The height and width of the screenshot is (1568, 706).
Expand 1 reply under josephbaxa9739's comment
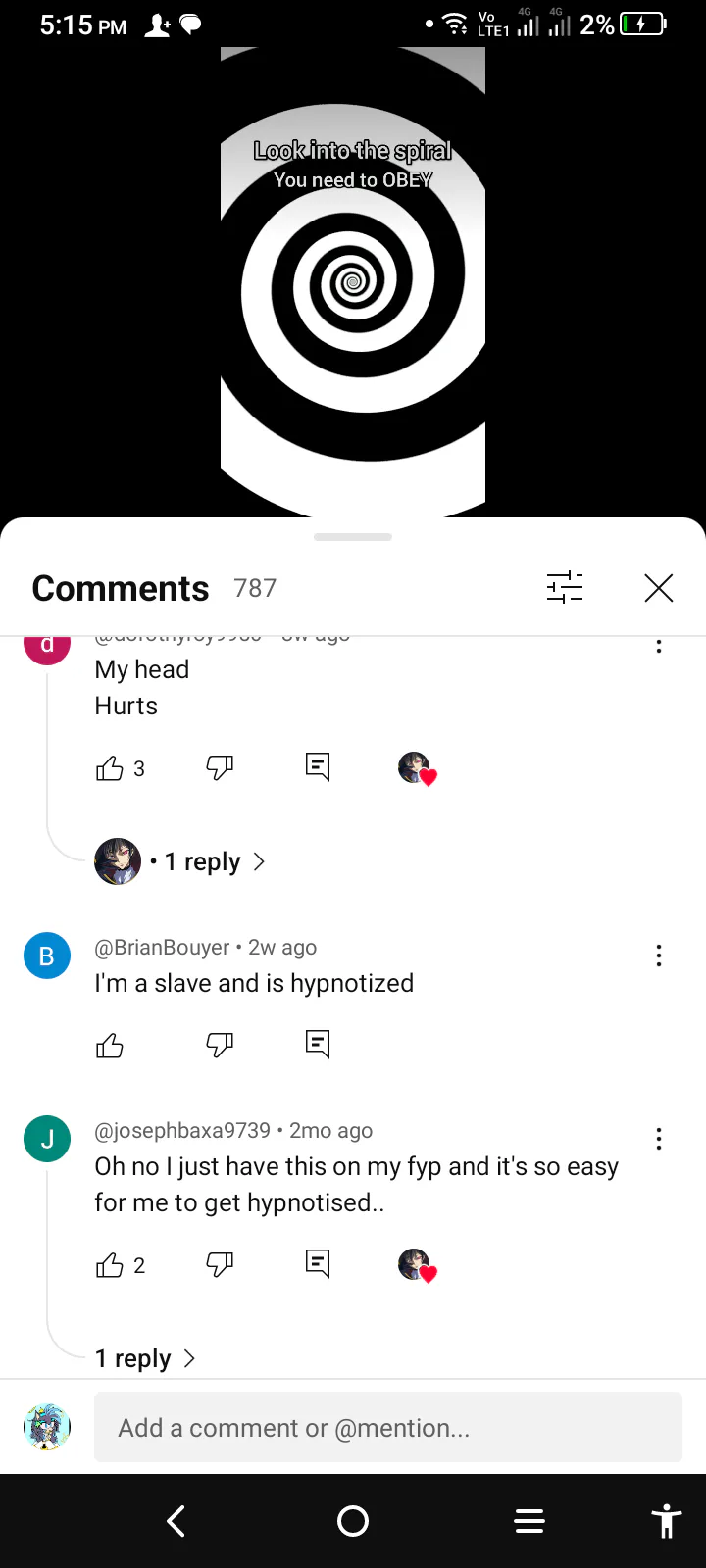coord(145,1358)
